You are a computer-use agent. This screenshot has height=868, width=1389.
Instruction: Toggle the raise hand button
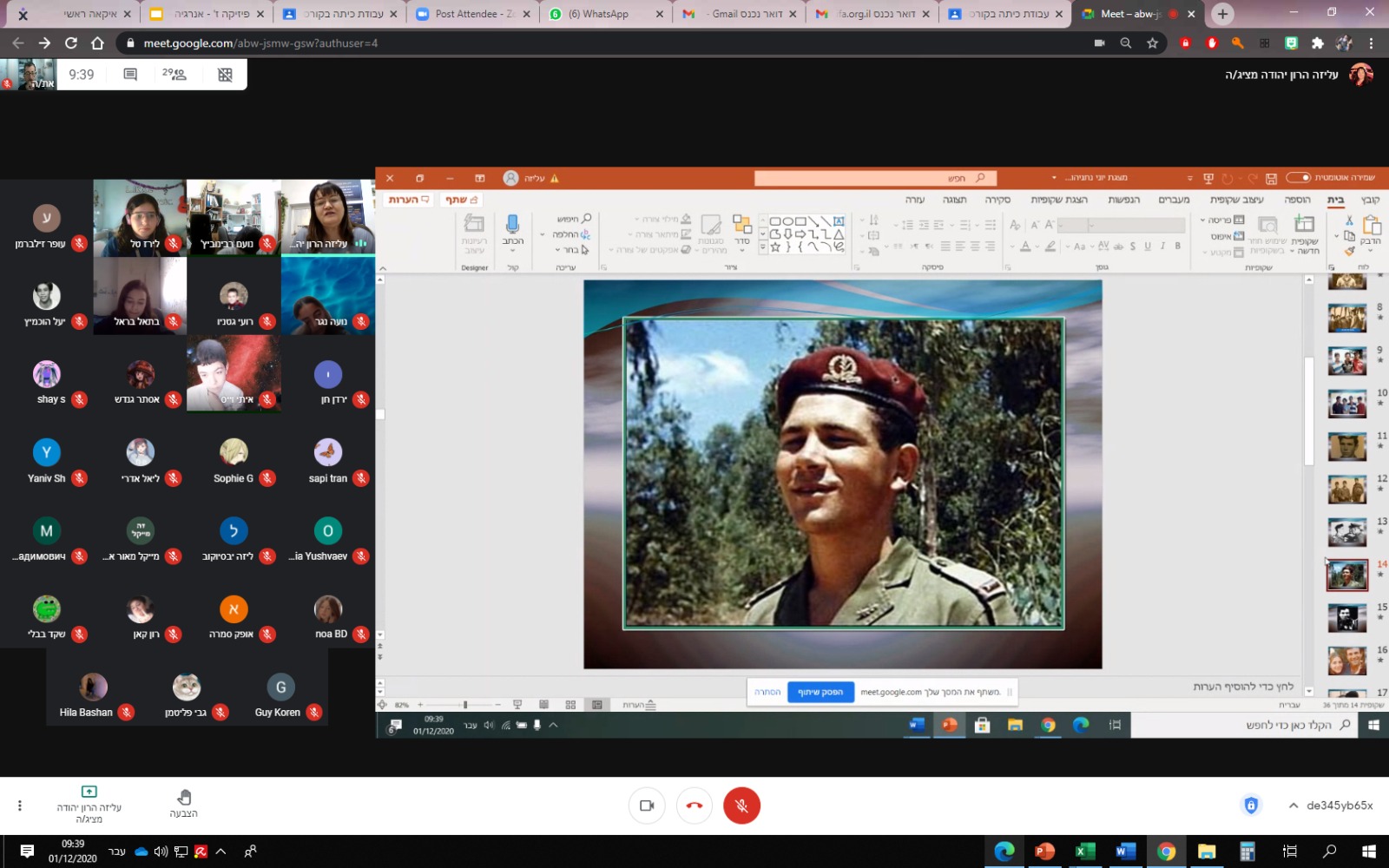183,804
